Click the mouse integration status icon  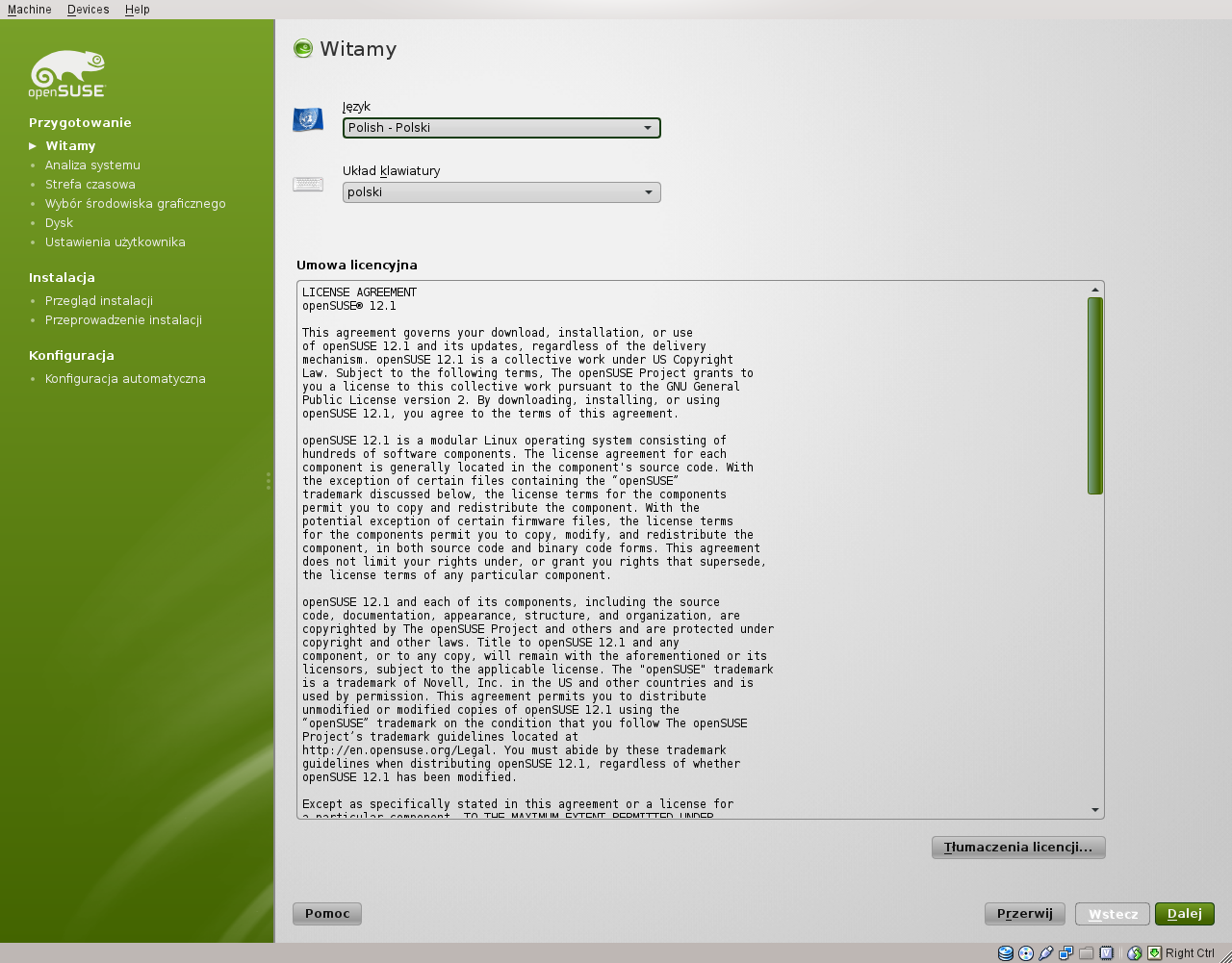[x=1135, y=953]
